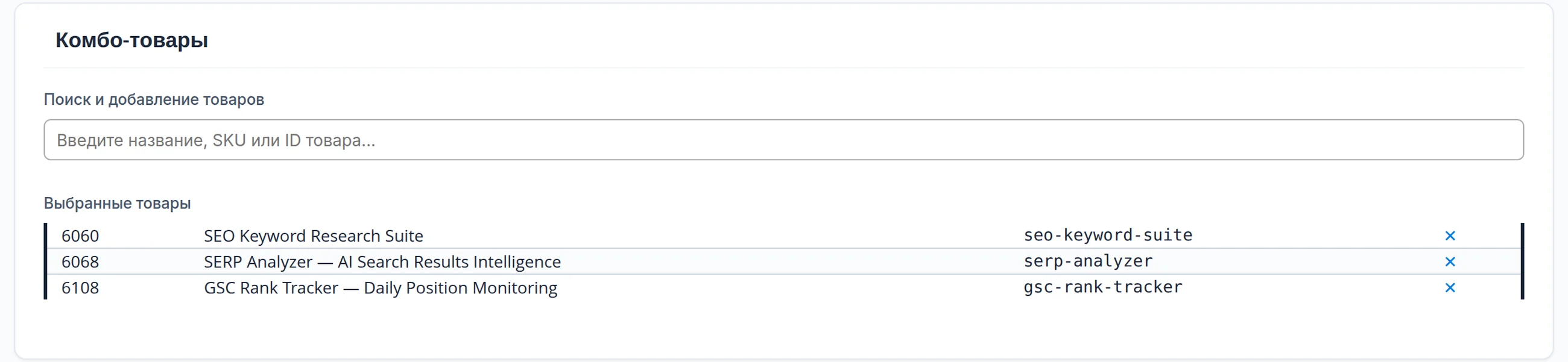Click the dark right border of selected list
This screenshot has width=1568, height=362.
point(1522,261)
